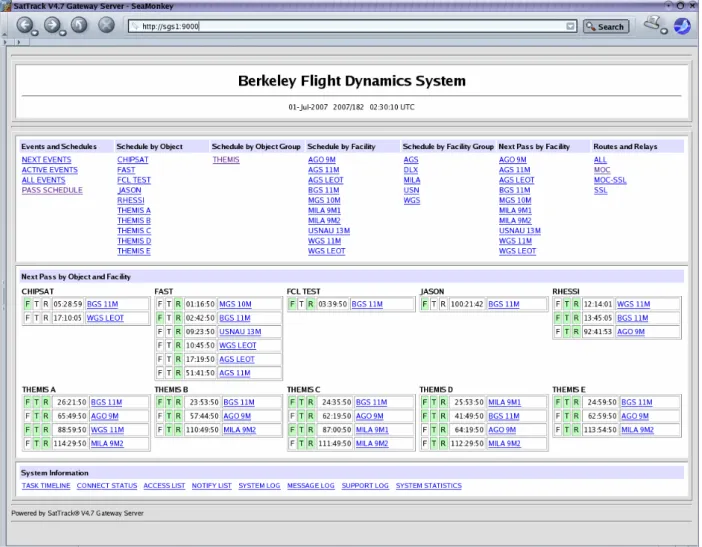Image resolution: width=702 pixels, height=547 pixels.
Task: Click the Print icon in the toolbar
Action: click(x=652, y=23)
